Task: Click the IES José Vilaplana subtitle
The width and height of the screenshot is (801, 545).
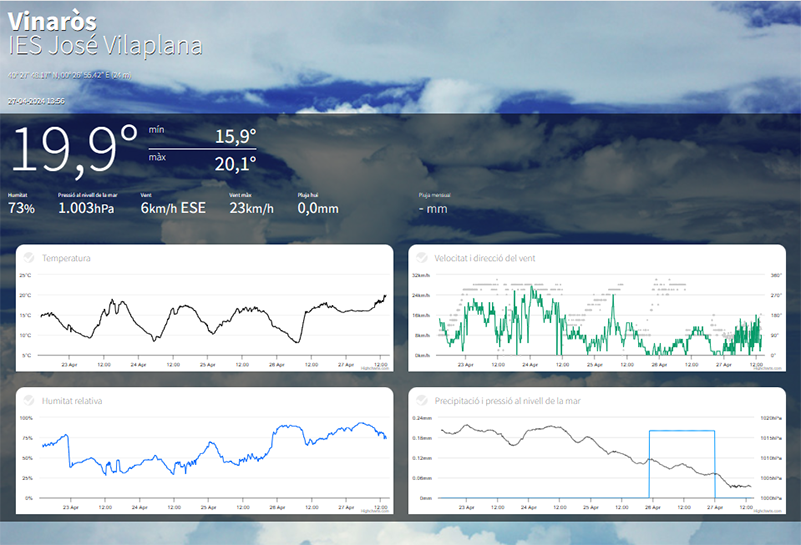Action: (x=105, y=46)
